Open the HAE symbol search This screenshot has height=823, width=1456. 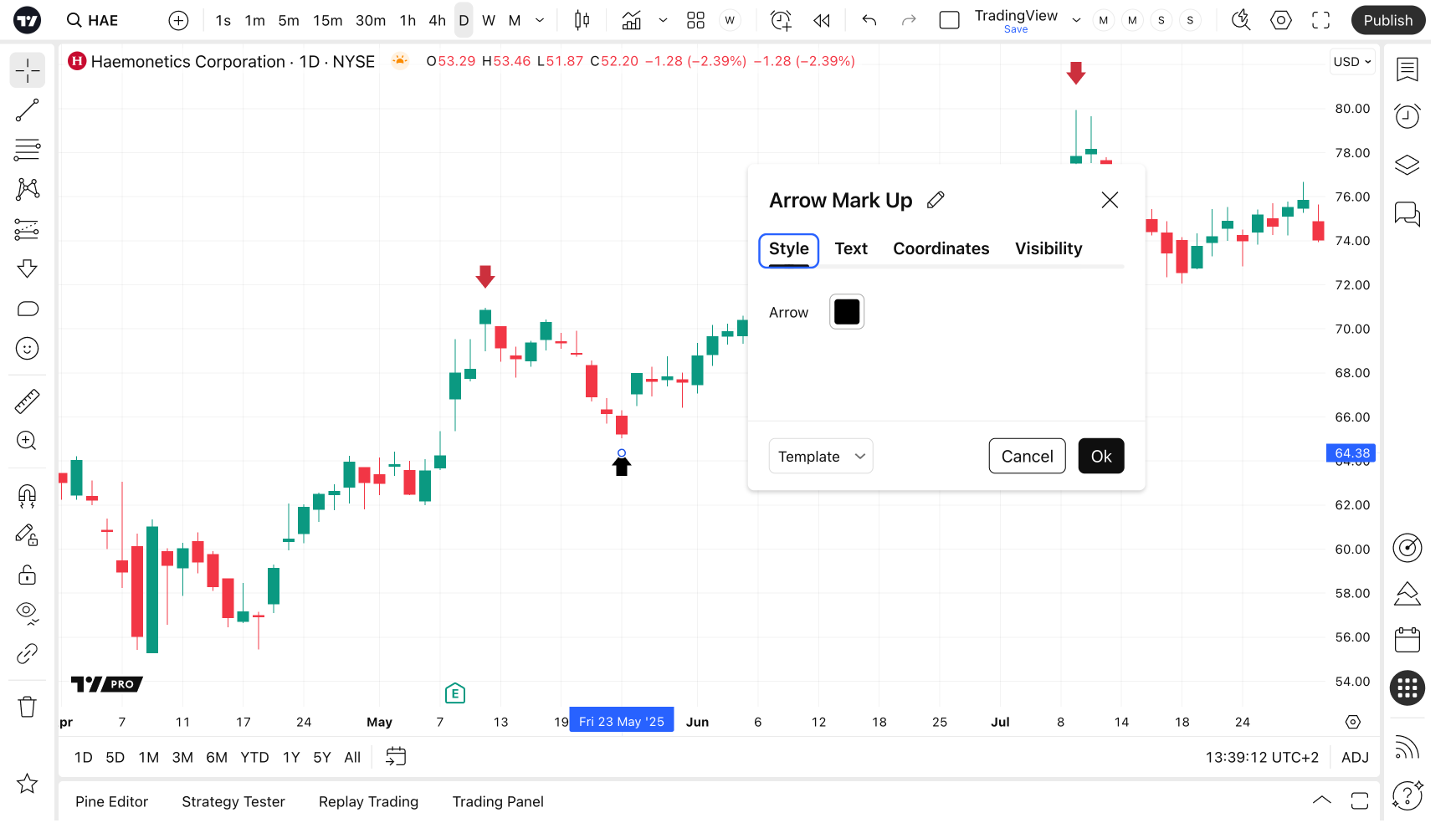[93, 20]
